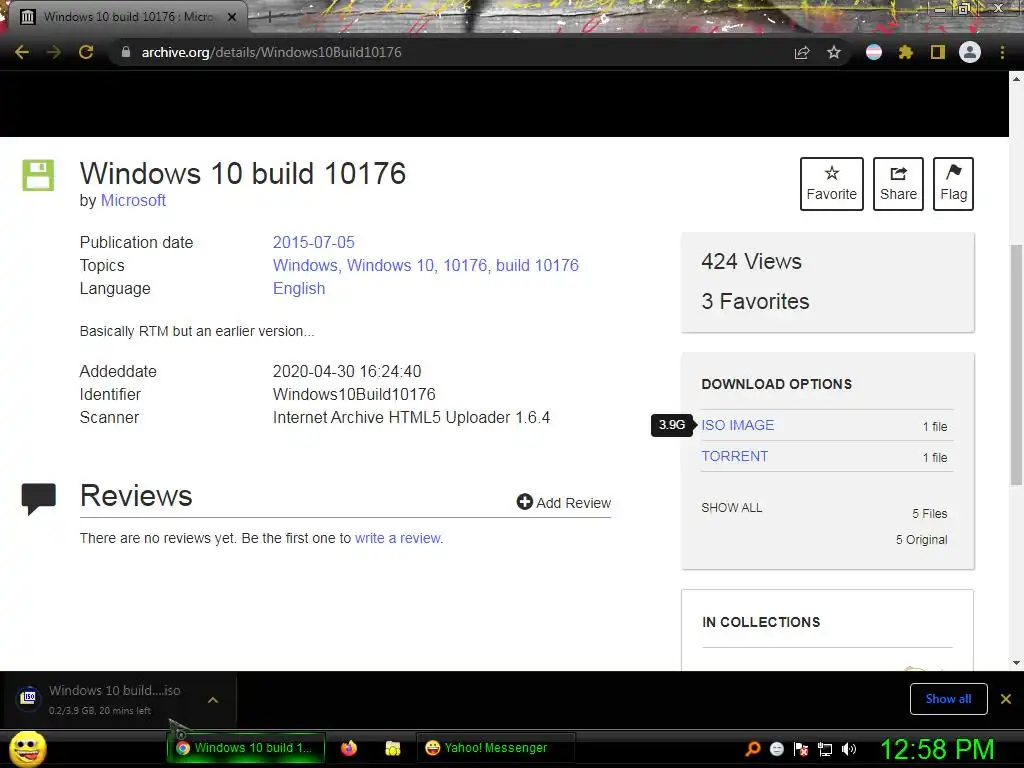The height and width of the screenshot is (768, 1024).
Task: Click the magnifier tray icon
Action: [x=753, y=748]
